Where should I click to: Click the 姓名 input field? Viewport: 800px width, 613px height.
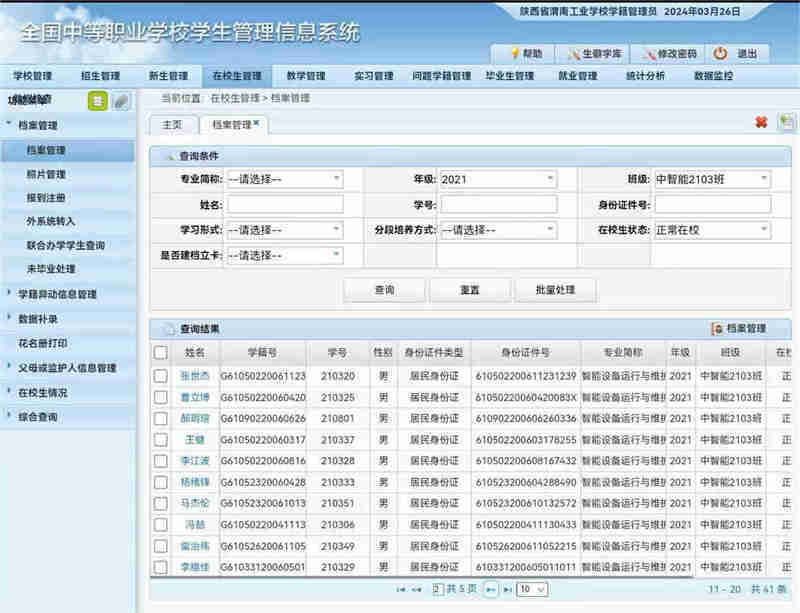coord(284,204)
